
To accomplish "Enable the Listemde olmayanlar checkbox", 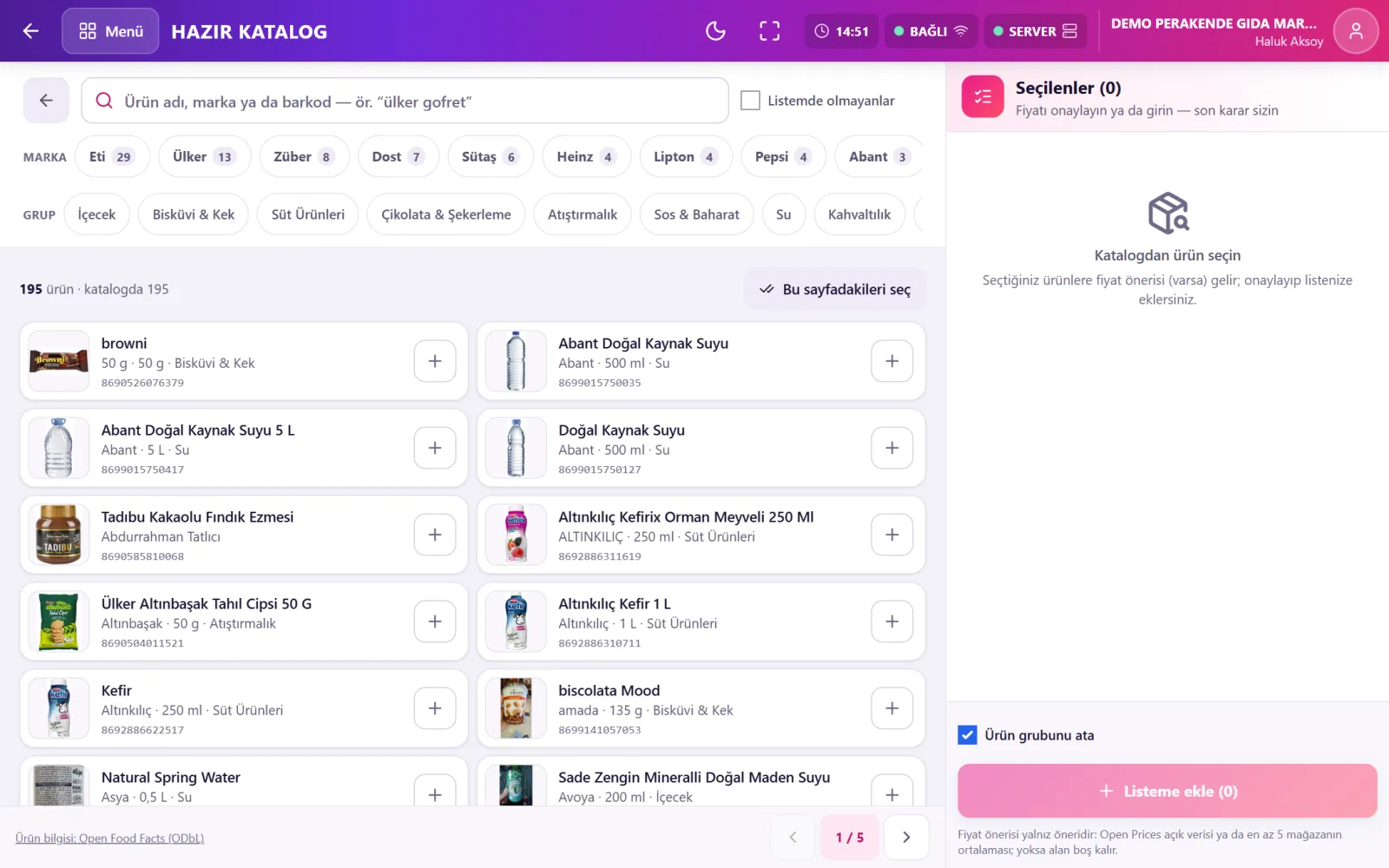I will [x=750, y=101].
